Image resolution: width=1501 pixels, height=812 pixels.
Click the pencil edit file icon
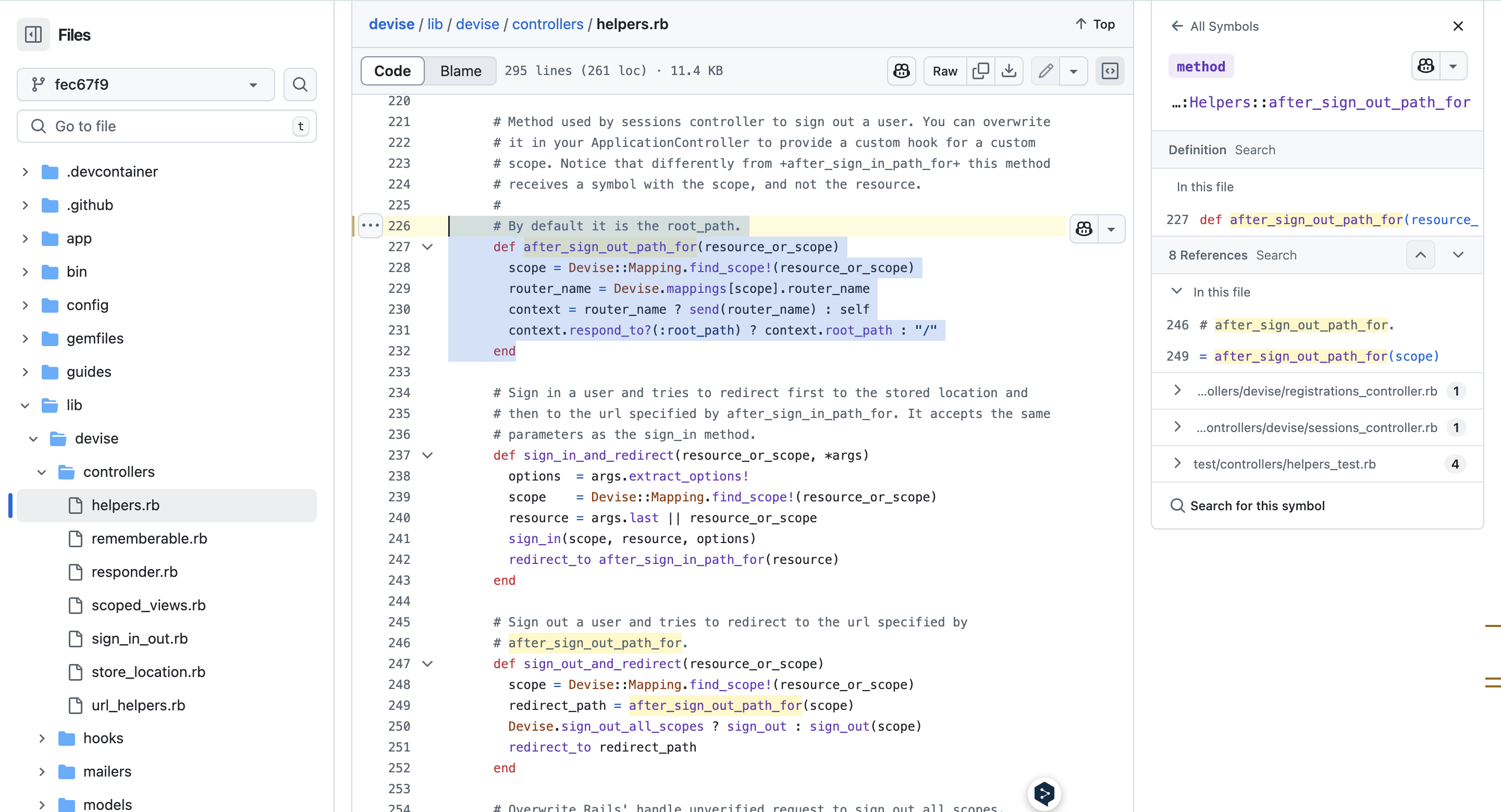click(x=1046, y=71)
